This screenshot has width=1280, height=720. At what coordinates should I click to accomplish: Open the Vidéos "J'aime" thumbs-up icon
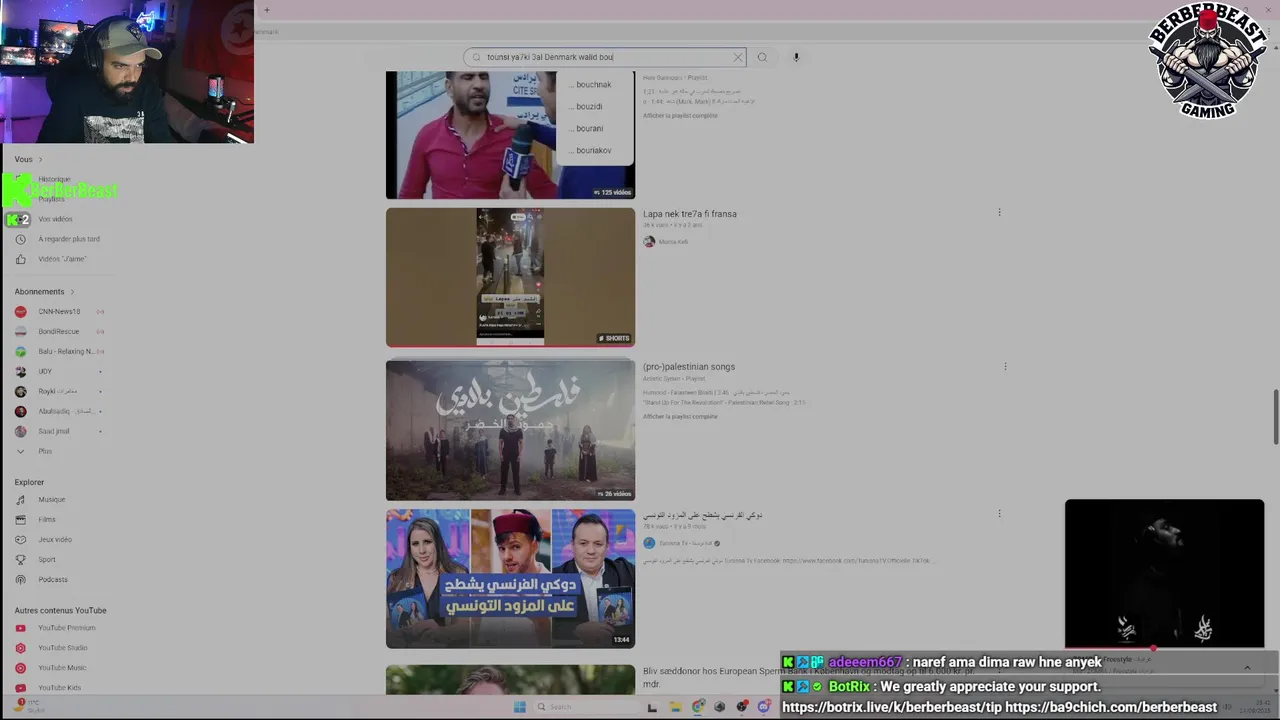(20, 259)
